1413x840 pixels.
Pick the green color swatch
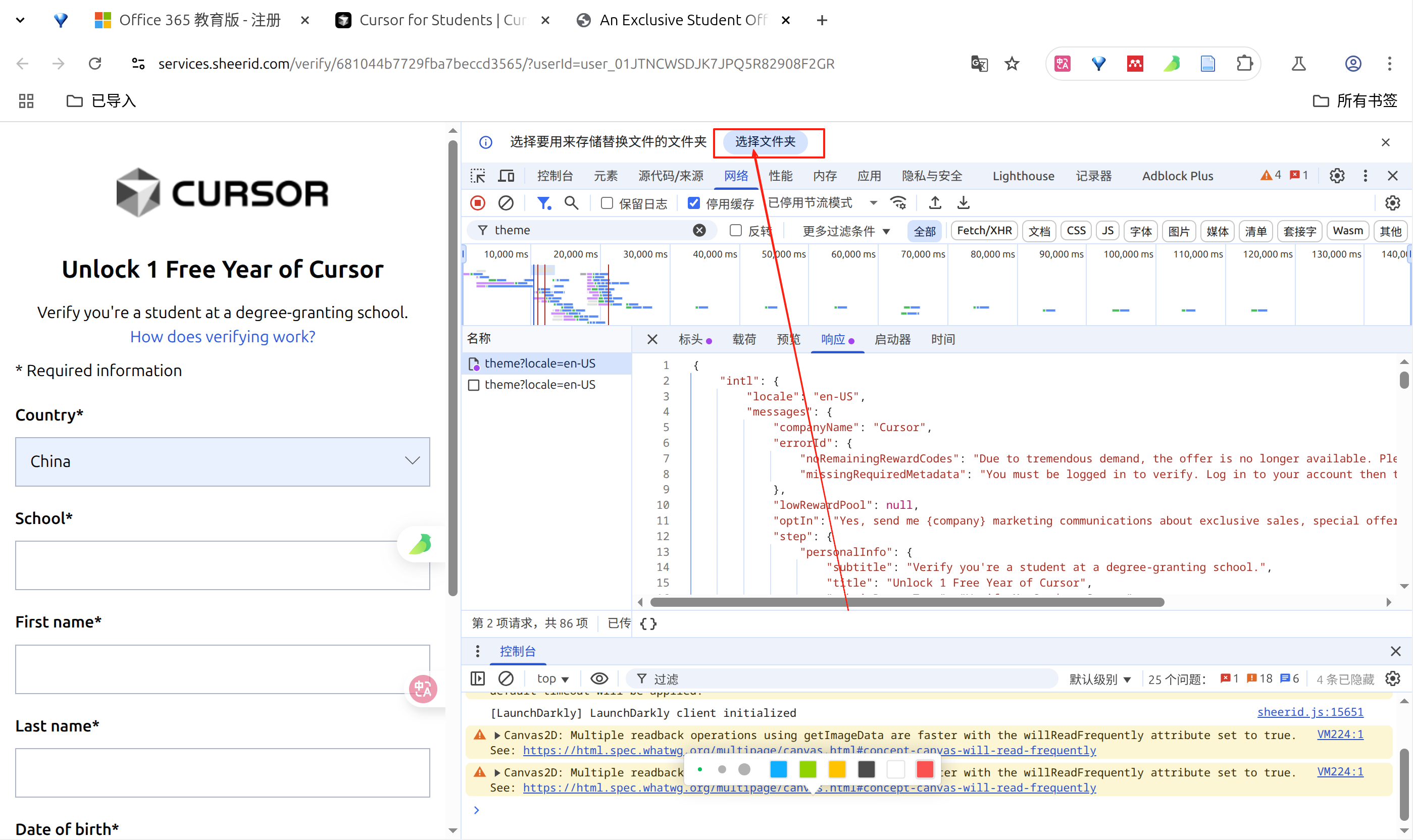808,769
